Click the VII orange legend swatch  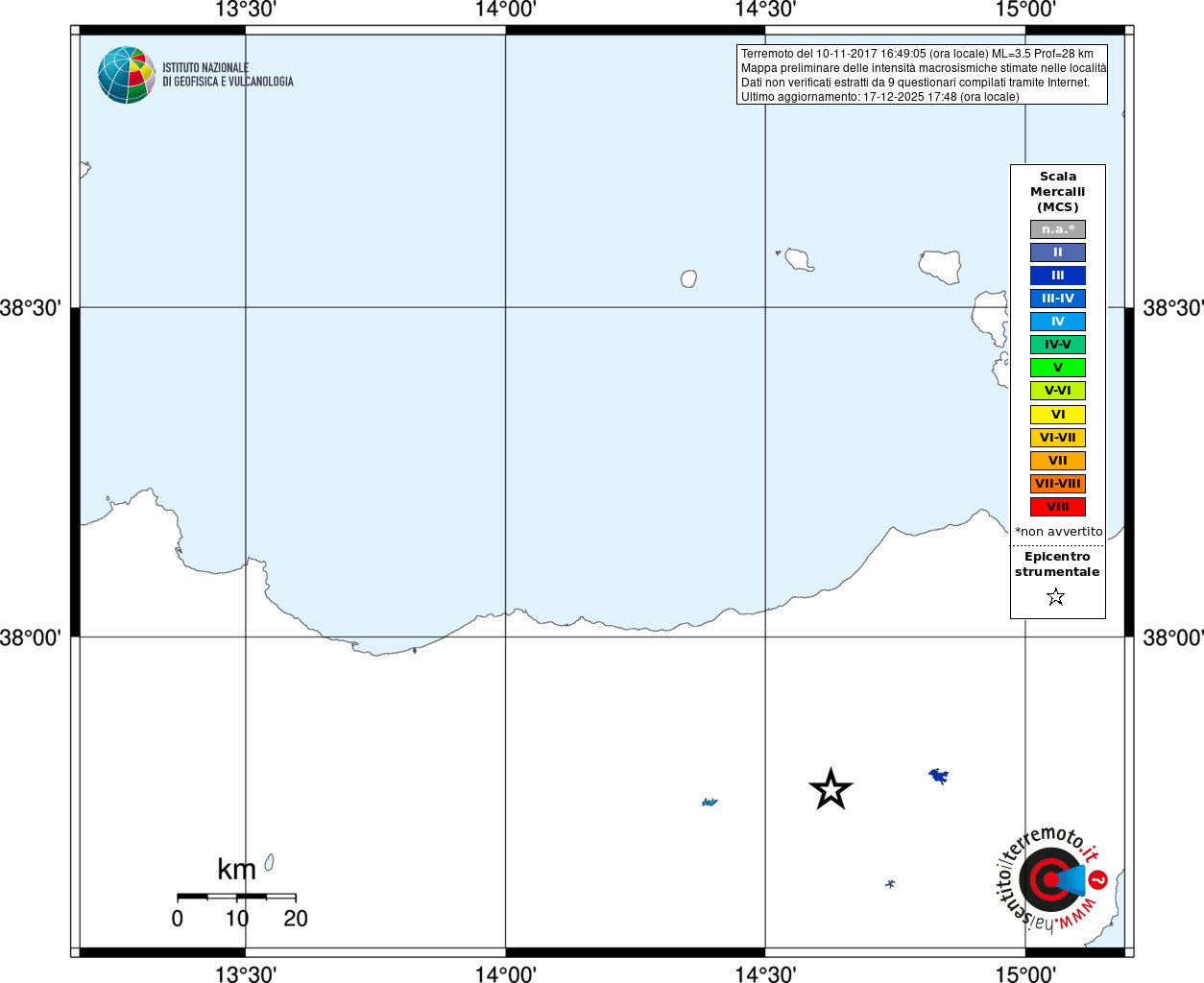(x=1058, y=461)
